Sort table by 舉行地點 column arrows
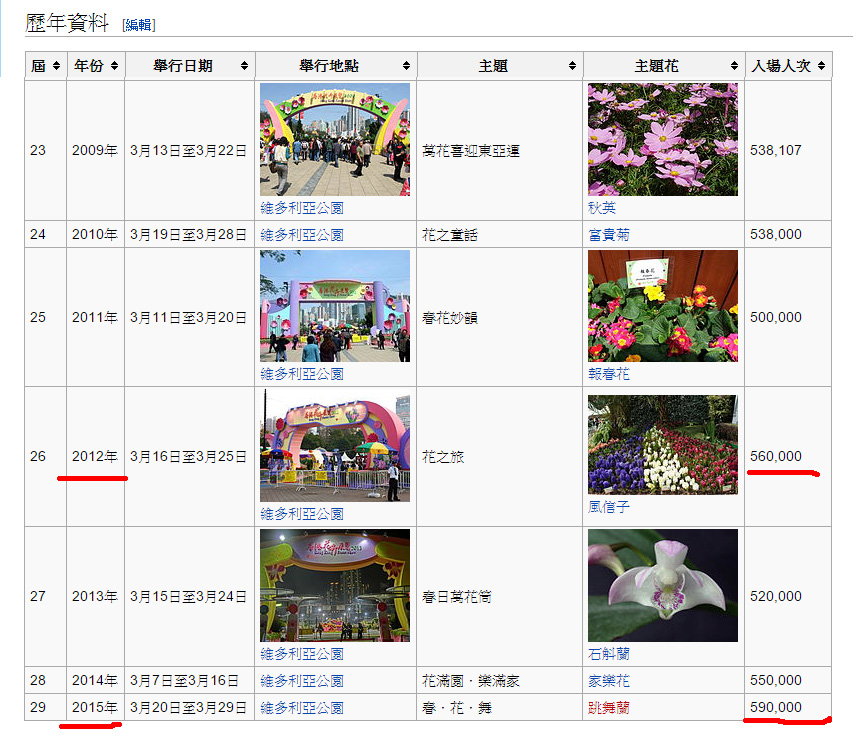The height and width of the screenshot is (748, 853). (406, 66)
